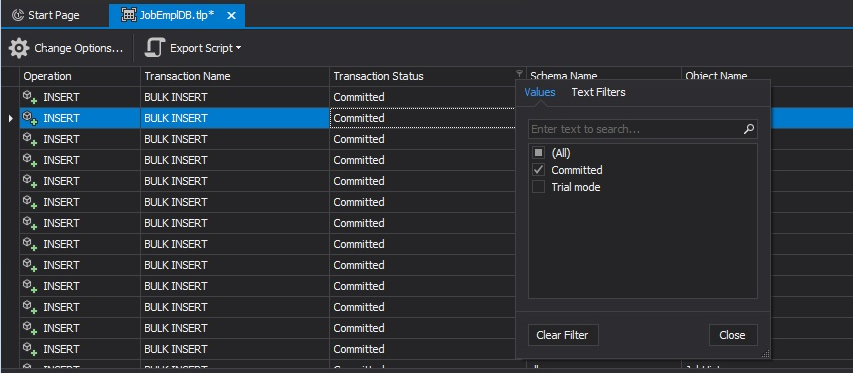Uncheck the Committed filter checkbox
Image resolution: width=853 pixels, height=373 pixels.
click(x=538, y=170)
